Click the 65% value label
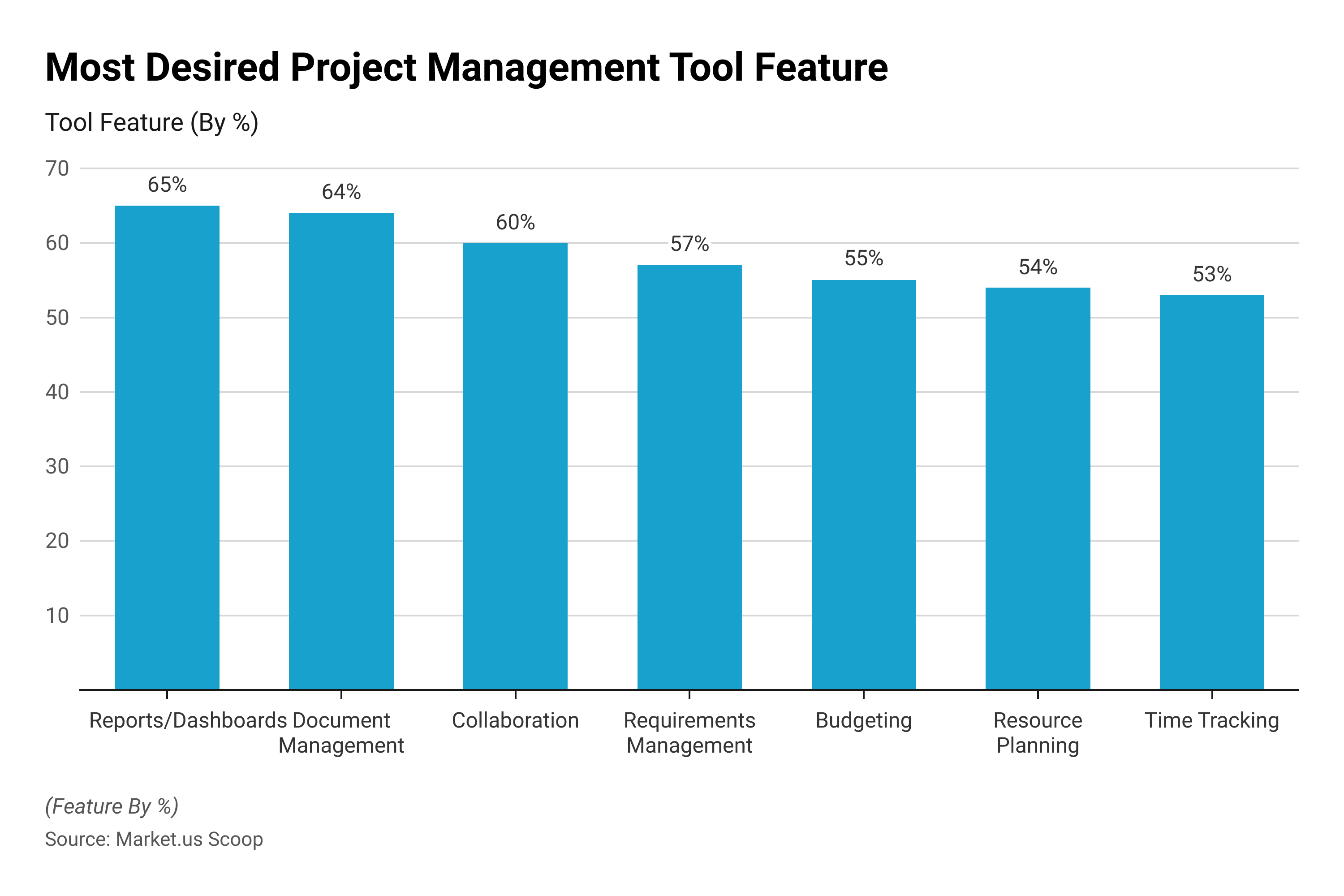The width and height of the screenshot is (1344, 896). (x=167, y=185)
